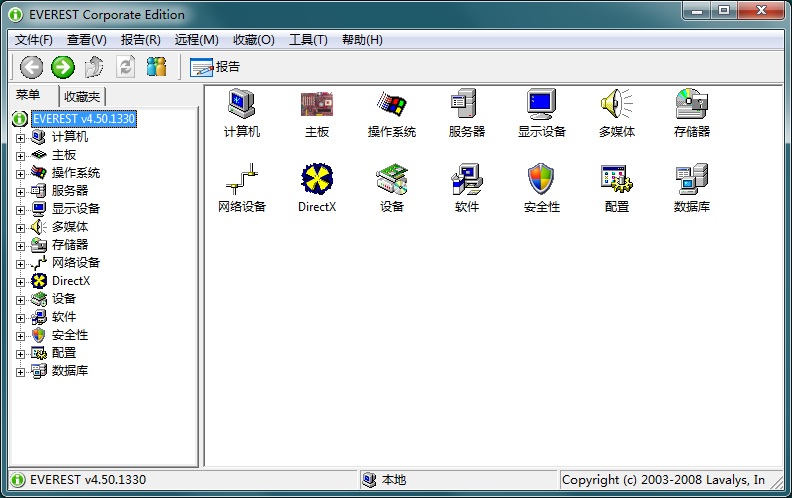Expand the DirectX tree node
The height and width of the screenshot is (498, 792).
(x=20, y=282)
